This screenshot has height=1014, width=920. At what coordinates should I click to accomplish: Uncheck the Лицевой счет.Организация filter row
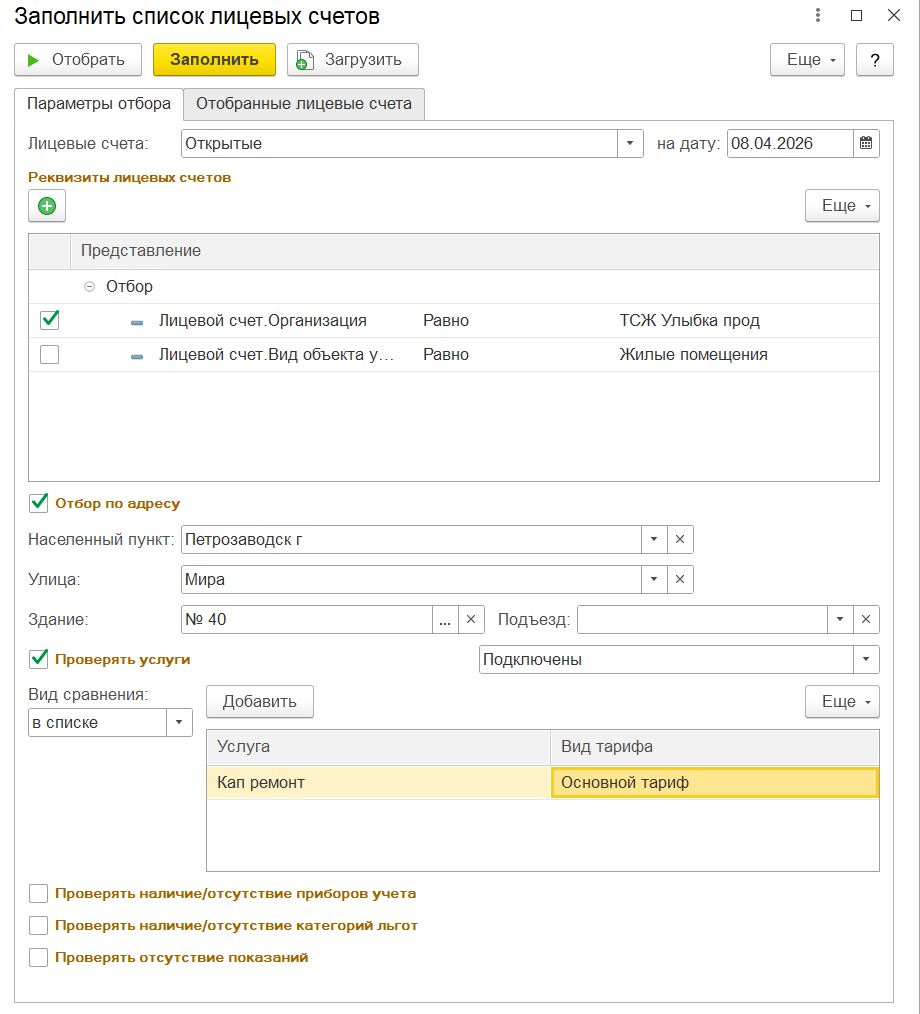49,321
